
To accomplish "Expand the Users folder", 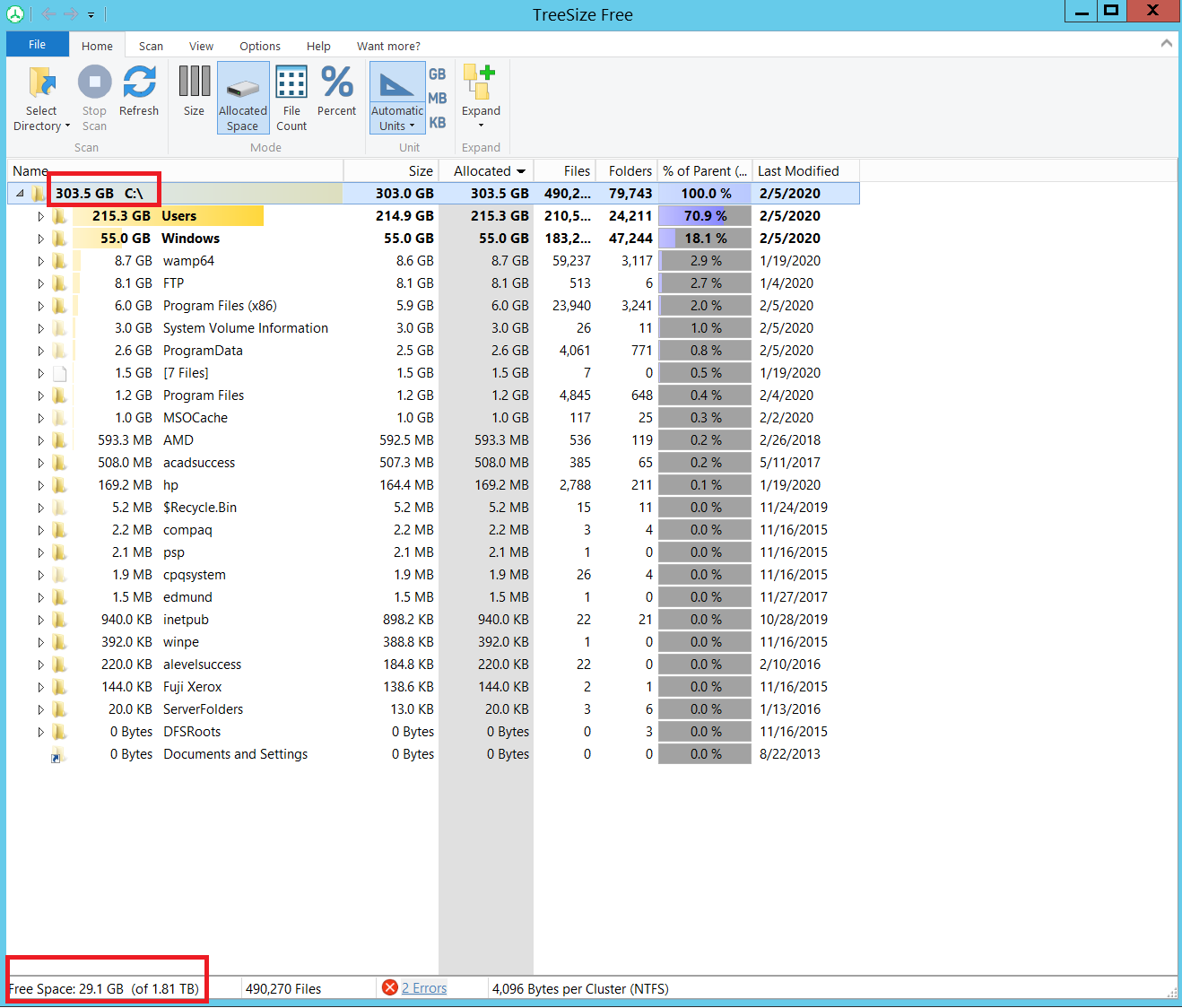I will click(40, 216).
